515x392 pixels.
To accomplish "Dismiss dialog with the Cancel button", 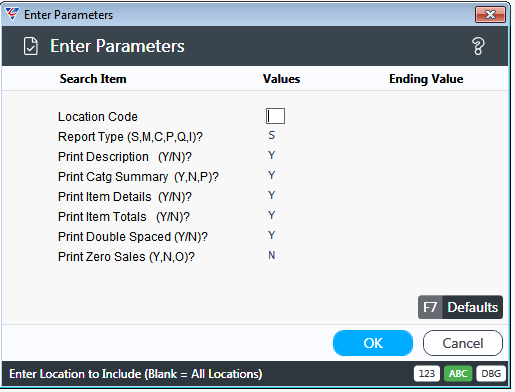I will [463, 343].
